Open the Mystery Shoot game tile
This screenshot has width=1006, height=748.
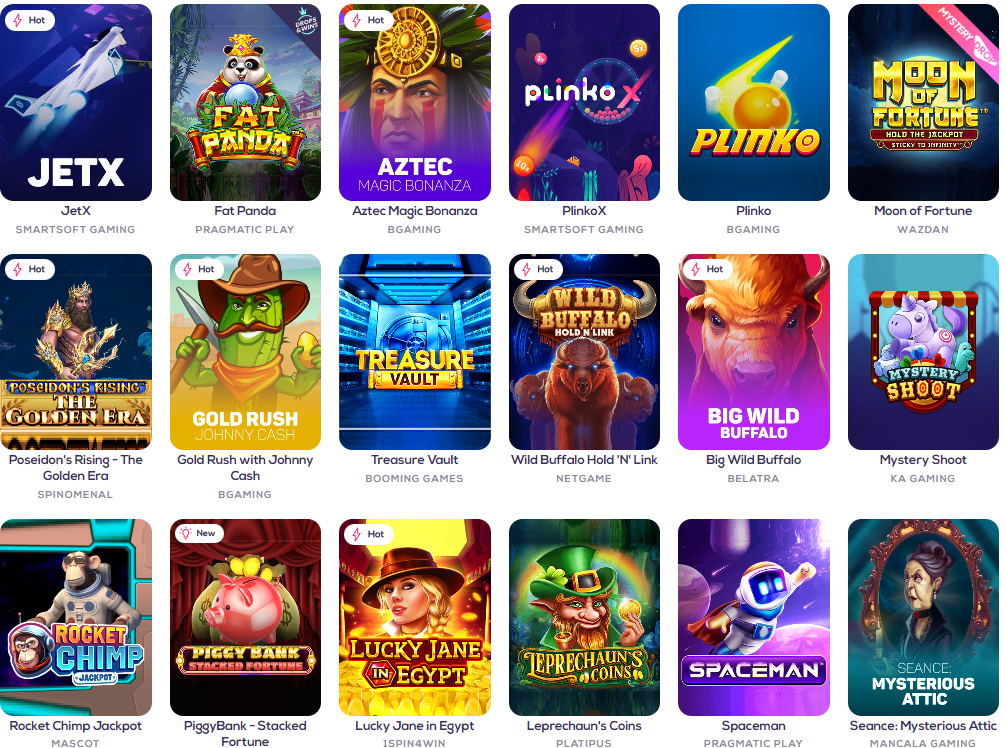(923, 352)
